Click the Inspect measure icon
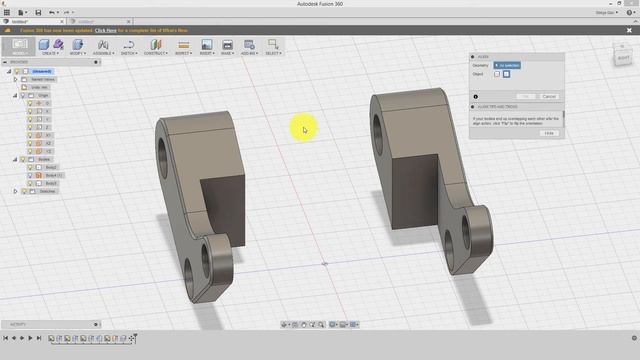Viewport: 640px width, 360px height. pyautogui.click(x=183, y=44)
